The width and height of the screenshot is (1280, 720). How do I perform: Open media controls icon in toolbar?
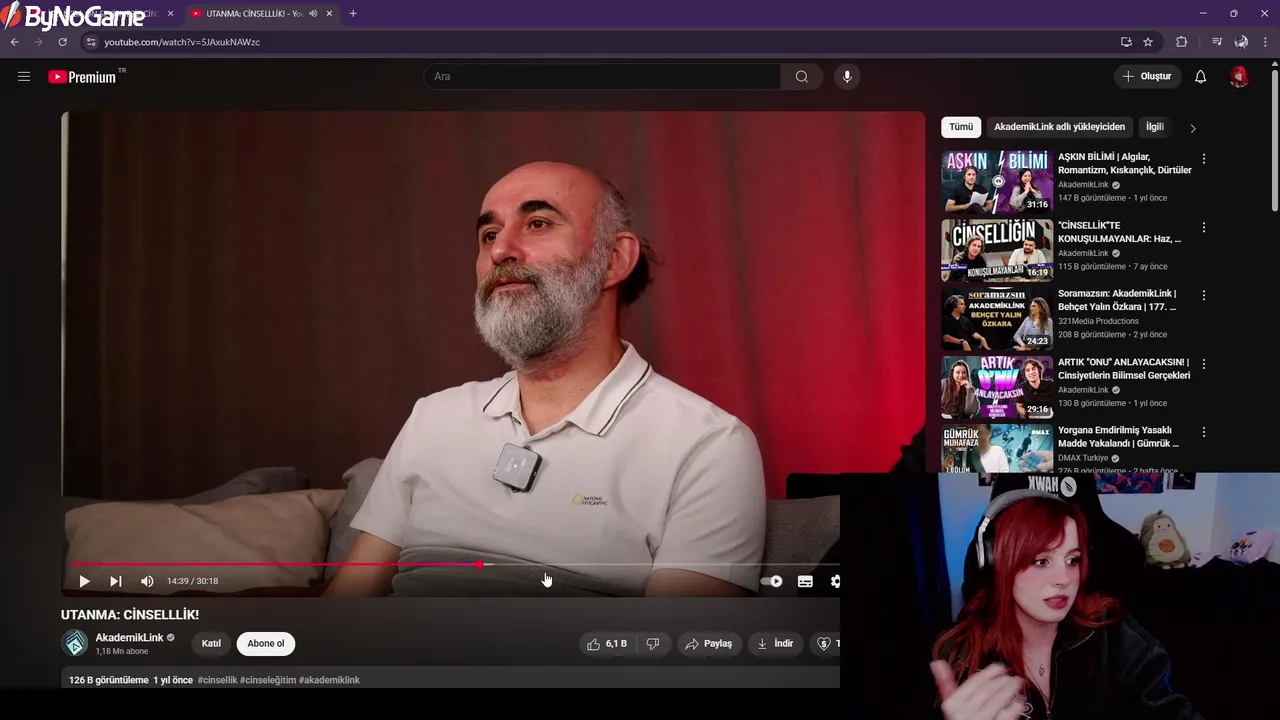tap(1216, 42)
